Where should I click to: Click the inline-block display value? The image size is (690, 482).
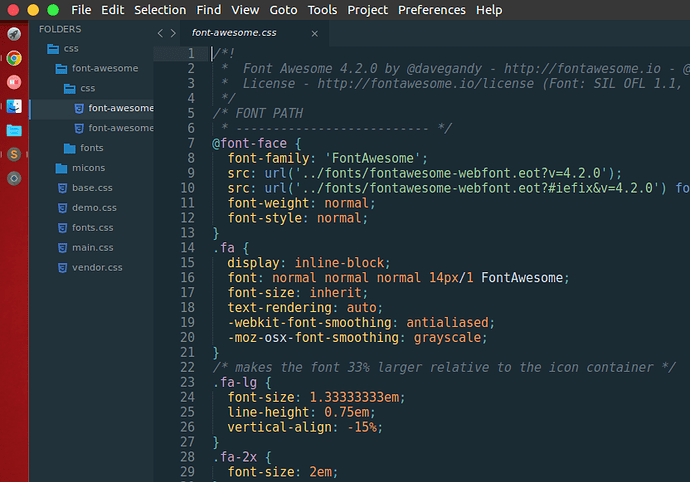[x=339, y=263]
